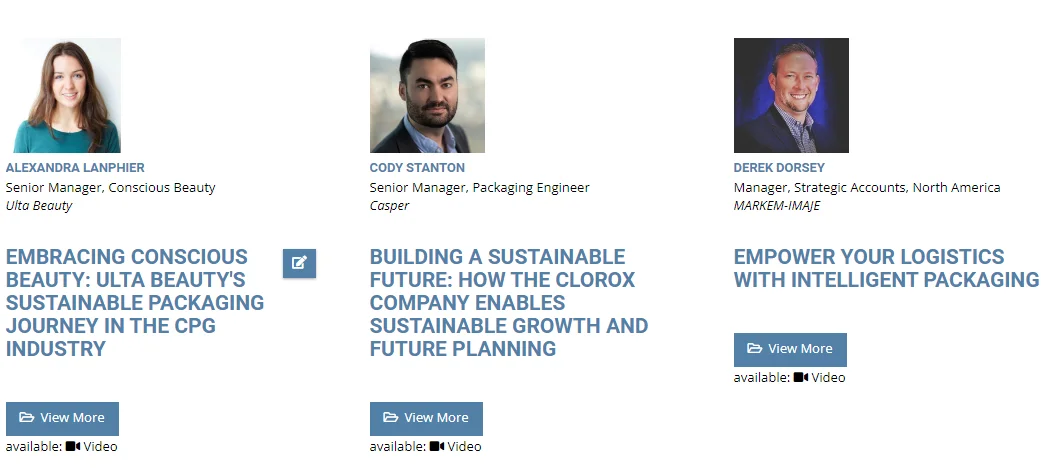Open the Embracing Conscious Beauty session title
The width and height of the screenshot is (1046, 468).
tap(135, 303)
